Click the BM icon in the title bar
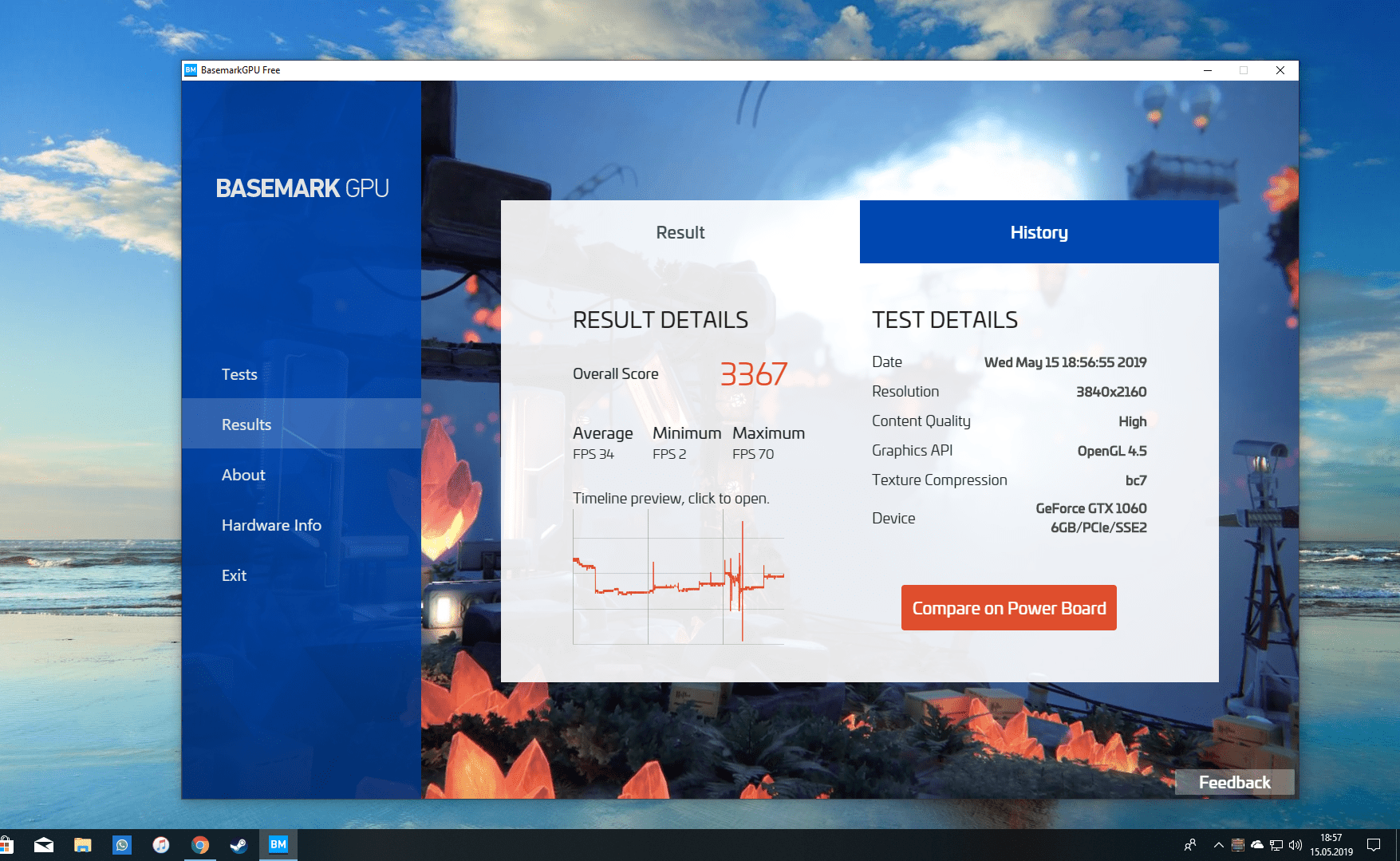 191,70
